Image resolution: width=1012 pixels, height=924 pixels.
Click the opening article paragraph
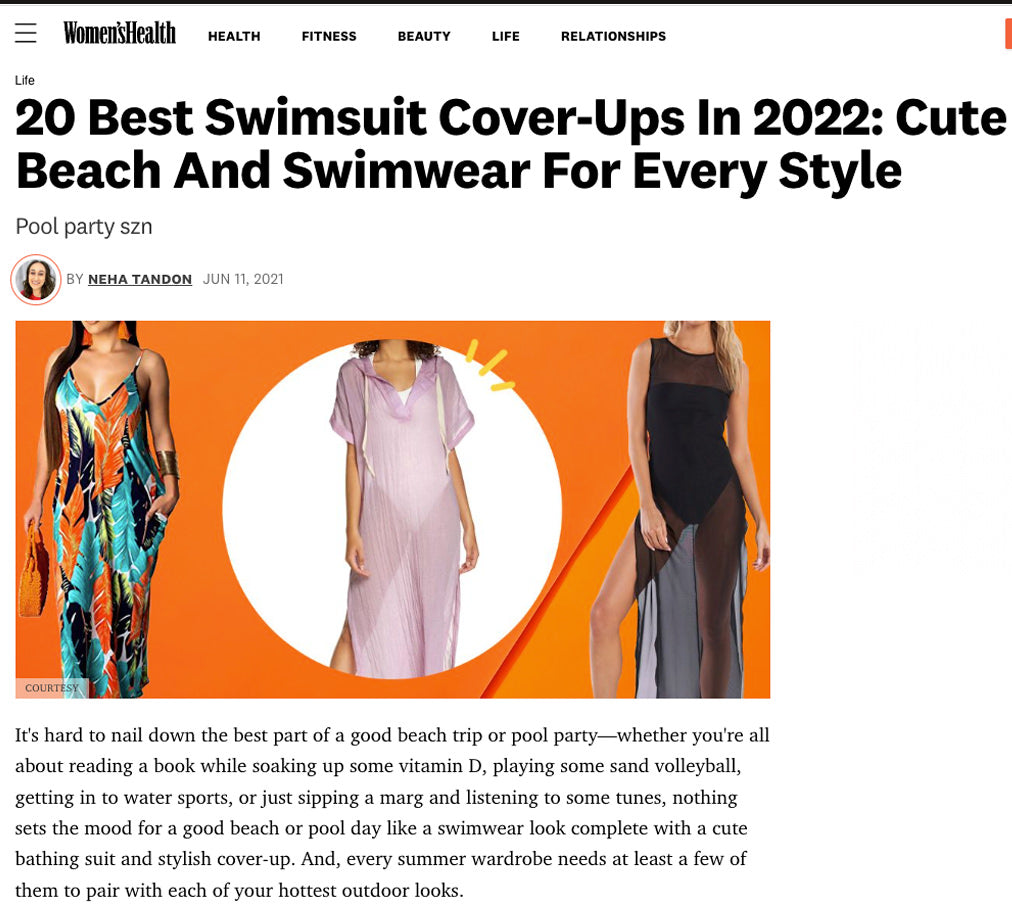tap(392, 812)
